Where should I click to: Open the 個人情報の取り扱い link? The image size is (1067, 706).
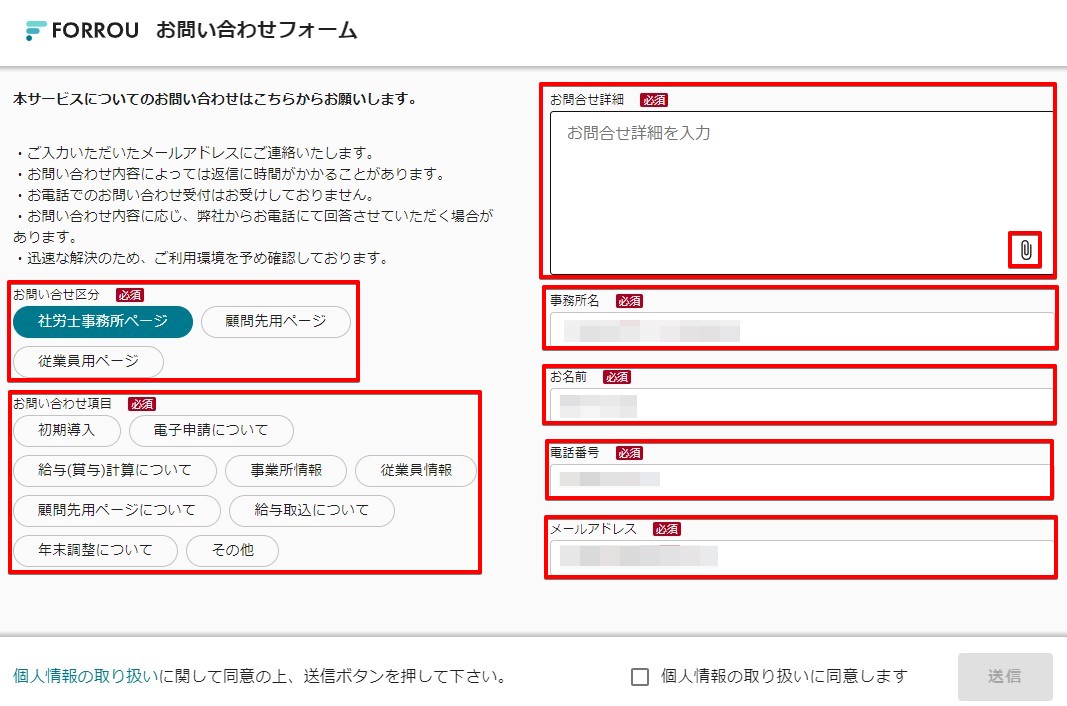click(x=85, y=677)
